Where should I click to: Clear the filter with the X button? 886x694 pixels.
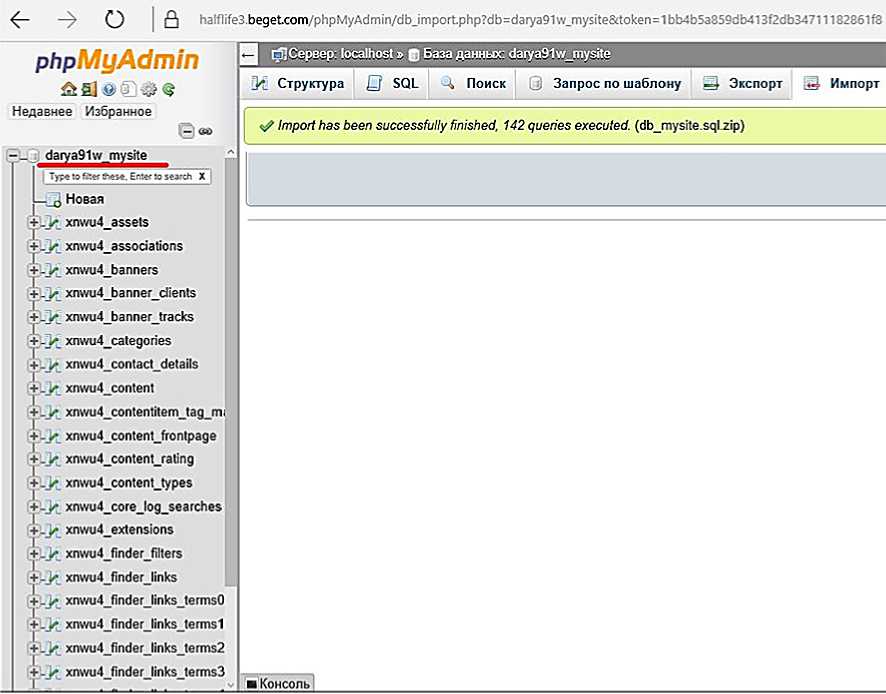pyautogui.click(x=202, y=177)
